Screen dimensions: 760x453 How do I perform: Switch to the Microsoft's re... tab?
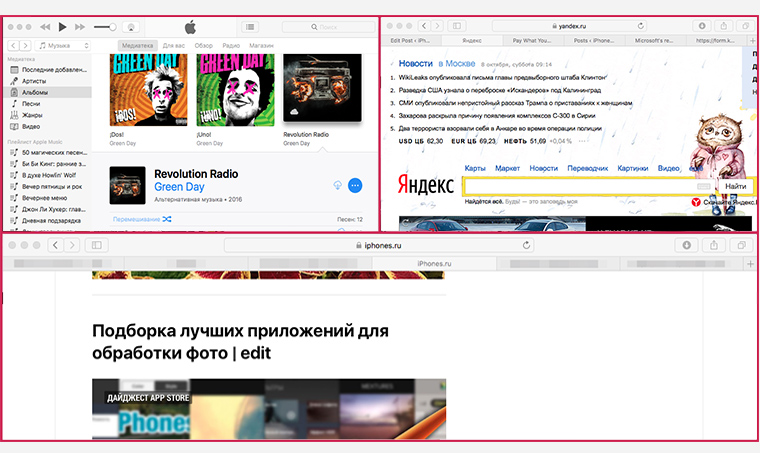pos(654,41)
